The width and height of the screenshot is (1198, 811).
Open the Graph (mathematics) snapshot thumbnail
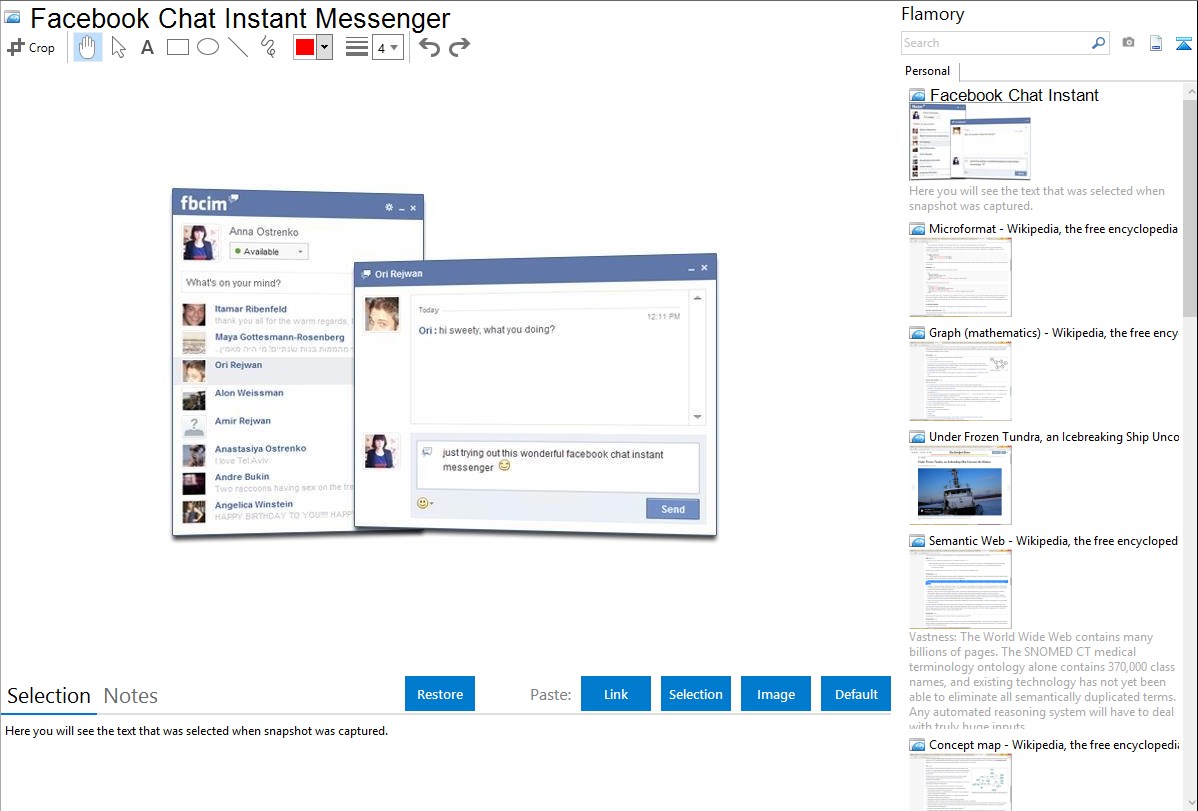(960, 381)
